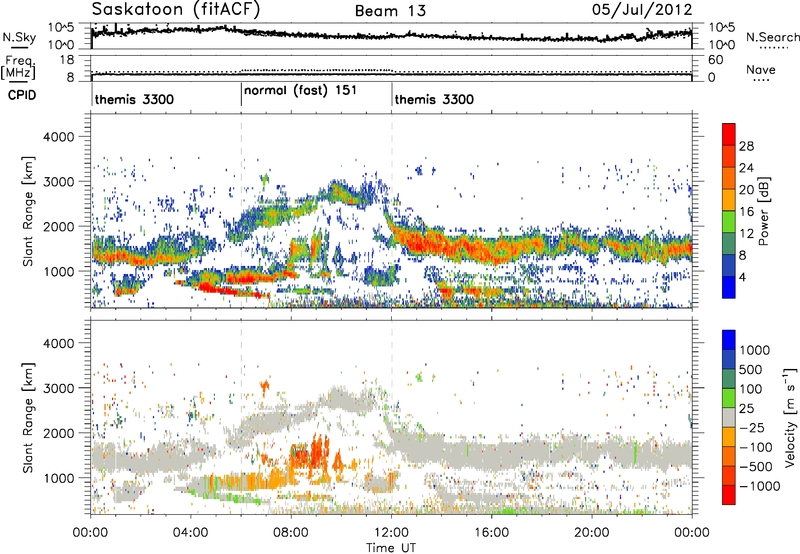
Task: Click the 2000 tick of the velocity panel
Action: coord(58,433)
